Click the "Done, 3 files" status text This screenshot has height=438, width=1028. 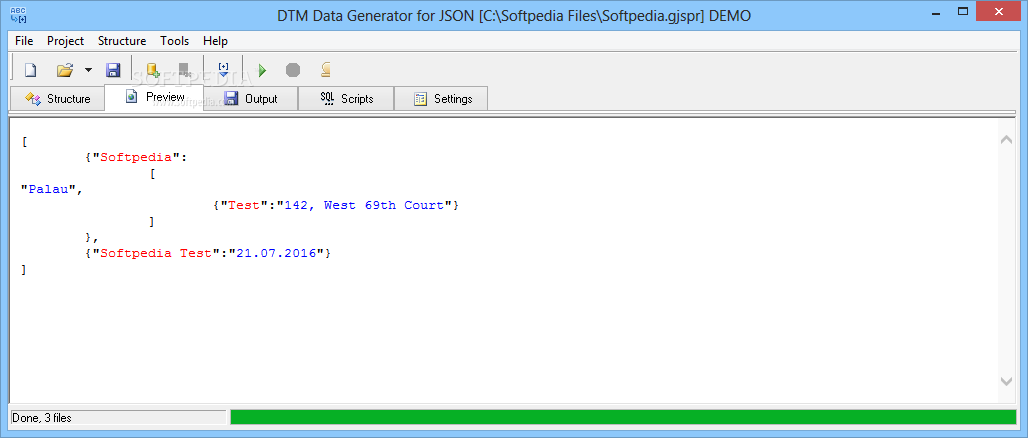(42, 418)
